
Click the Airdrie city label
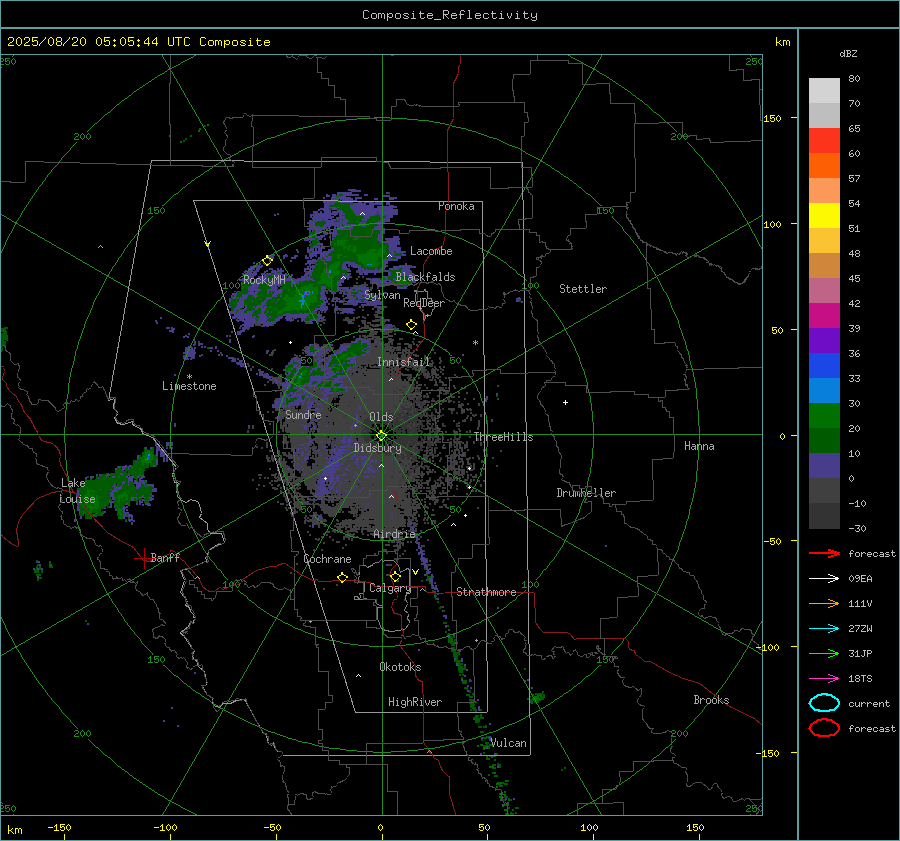[394, 534]
